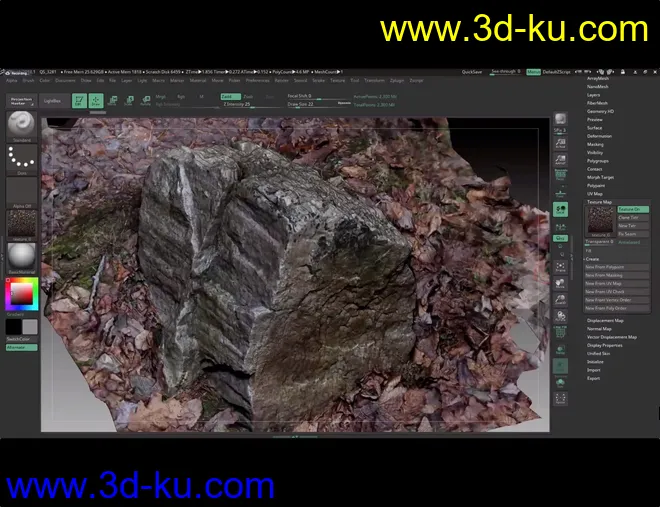Open the texture selector in left shelf
The height and width of the screenshot is (507, 660).
(21, 225)
